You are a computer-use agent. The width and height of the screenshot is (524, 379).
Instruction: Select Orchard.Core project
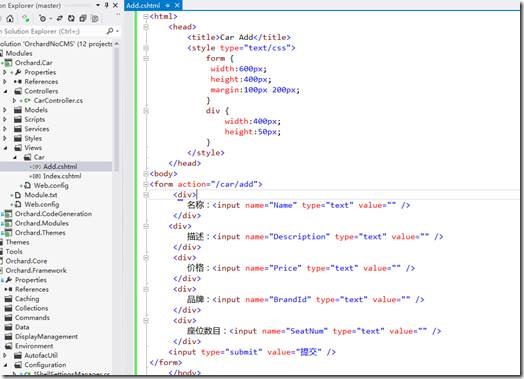26,261
